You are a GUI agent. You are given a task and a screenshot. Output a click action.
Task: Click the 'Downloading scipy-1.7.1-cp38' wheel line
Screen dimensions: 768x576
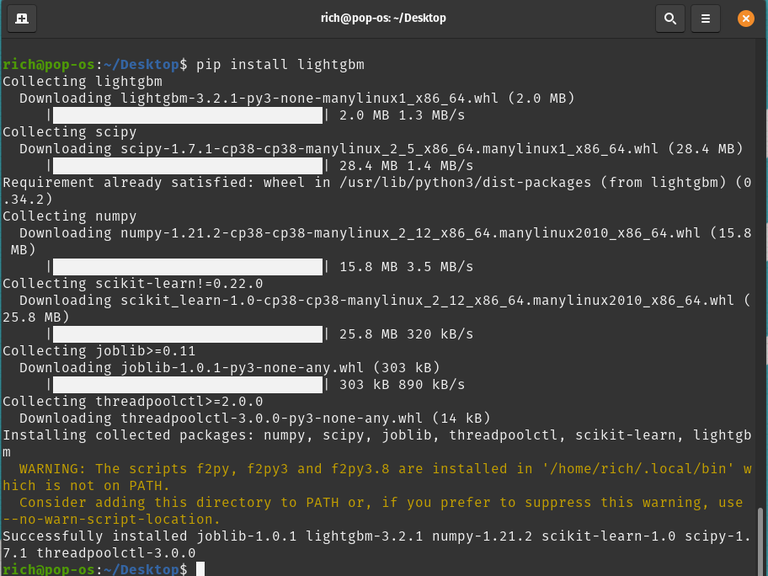(381, 148)
